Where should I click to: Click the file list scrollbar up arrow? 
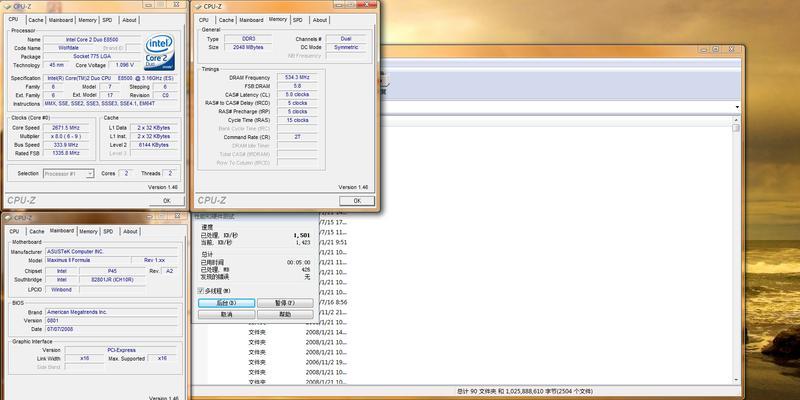pyautogui.click(x=735, y=120)
